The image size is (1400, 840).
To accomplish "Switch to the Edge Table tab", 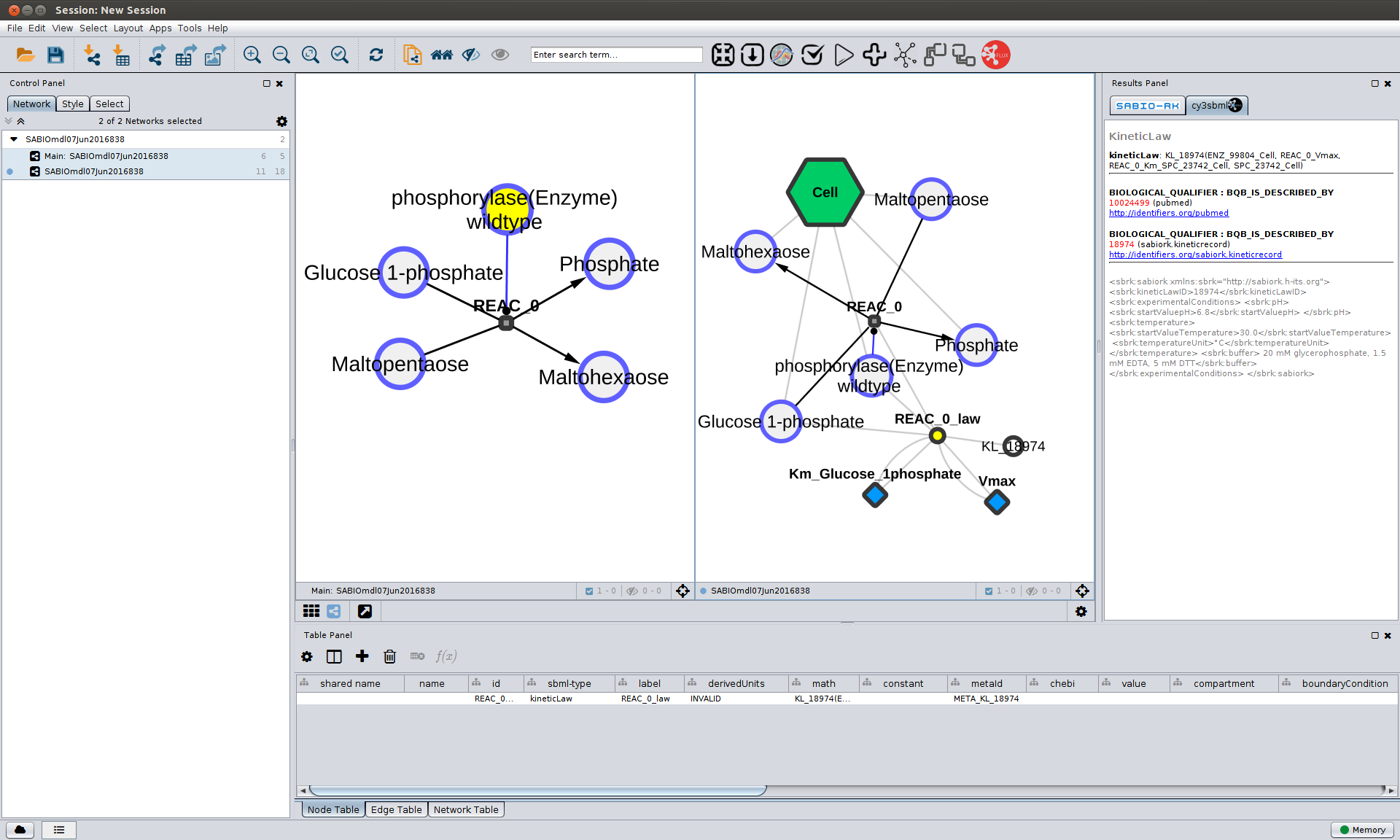I will point(396,810).
